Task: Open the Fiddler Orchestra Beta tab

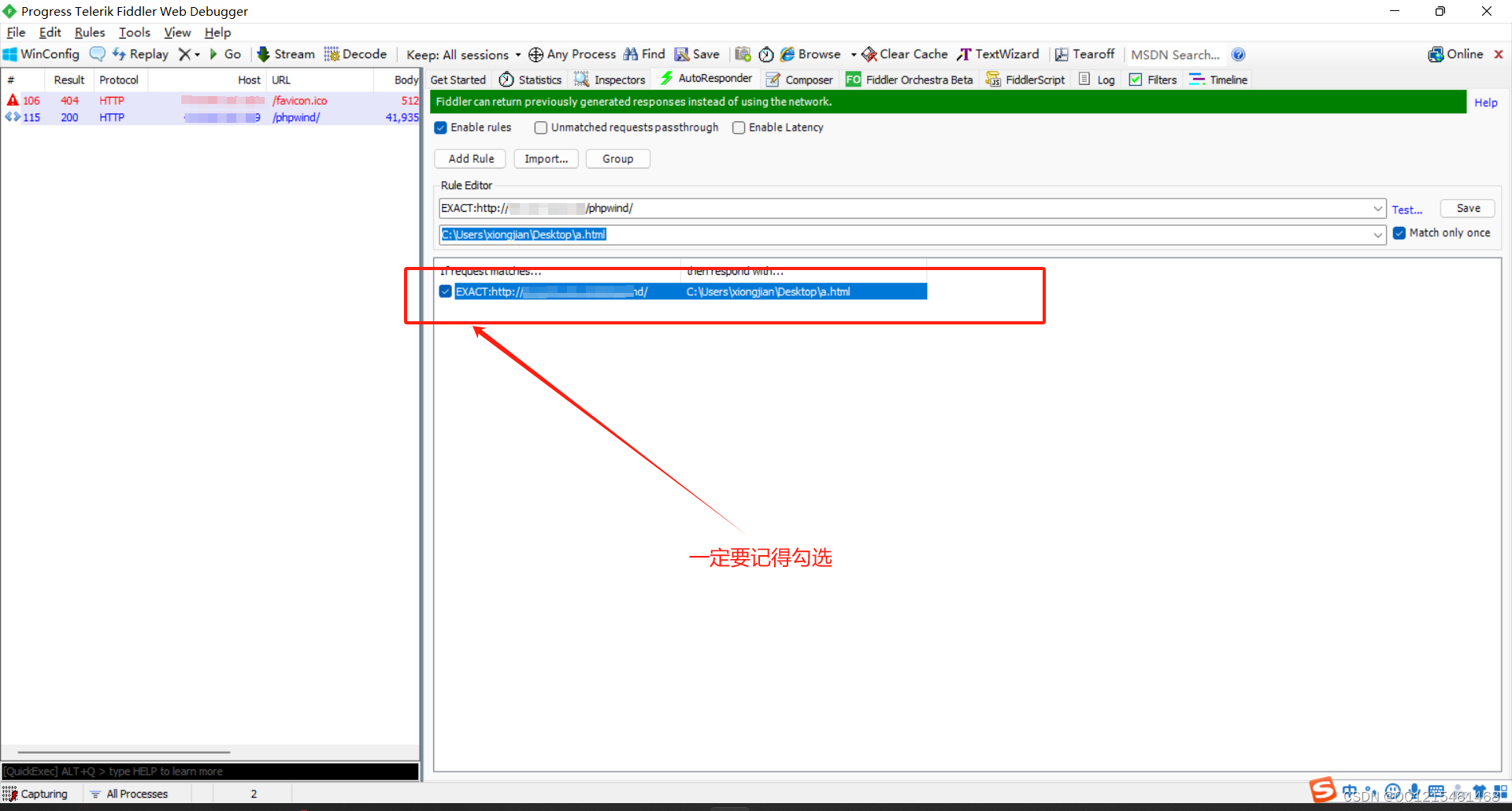Action: pyautogui.click(x=909, y=80)
